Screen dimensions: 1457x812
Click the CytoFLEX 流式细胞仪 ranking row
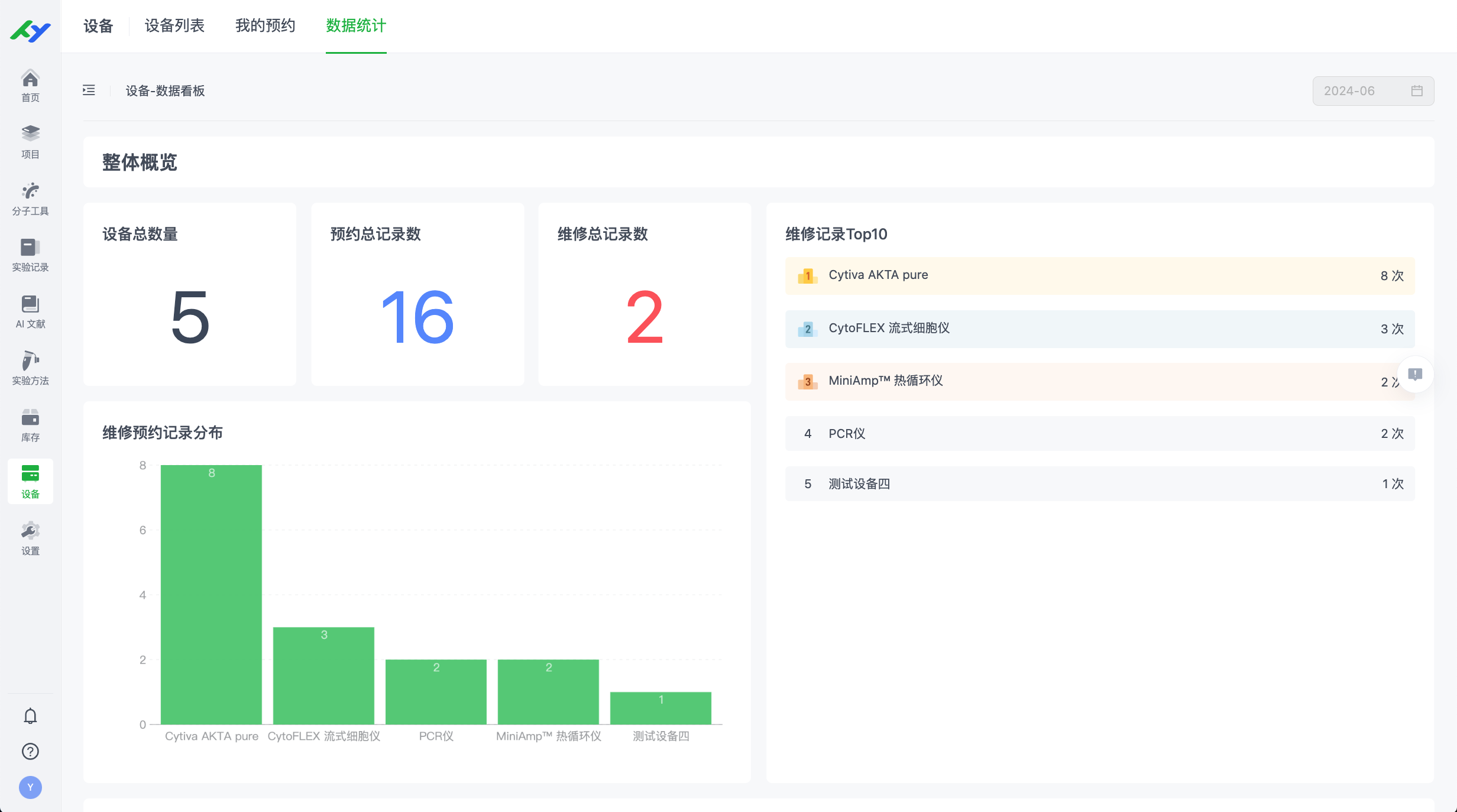pos(1099,329)
